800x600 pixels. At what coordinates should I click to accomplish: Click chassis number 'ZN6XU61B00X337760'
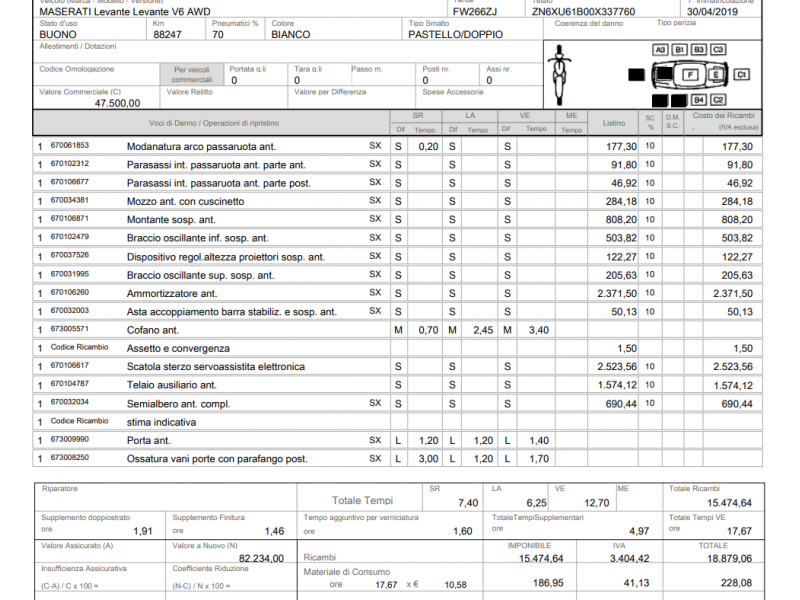point(583,12)
